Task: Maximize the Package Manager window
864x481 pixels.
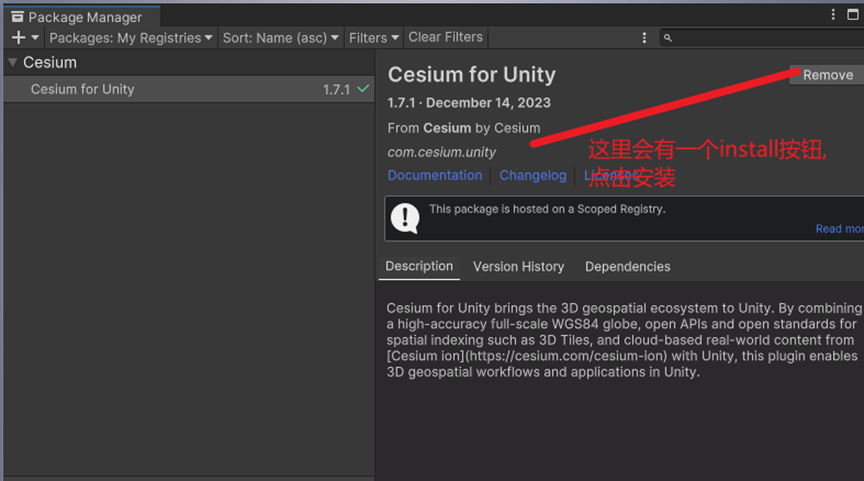Action: [x=852, y=14]
